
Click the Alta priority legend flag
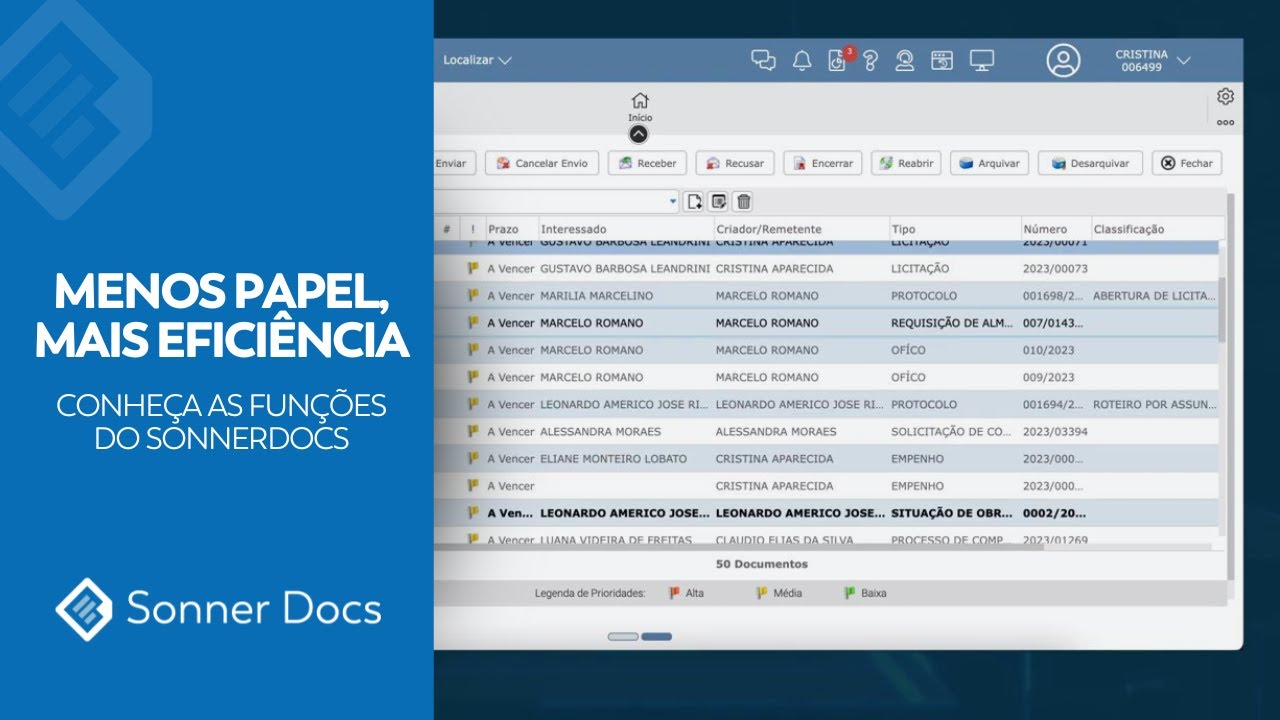[674, 593]
